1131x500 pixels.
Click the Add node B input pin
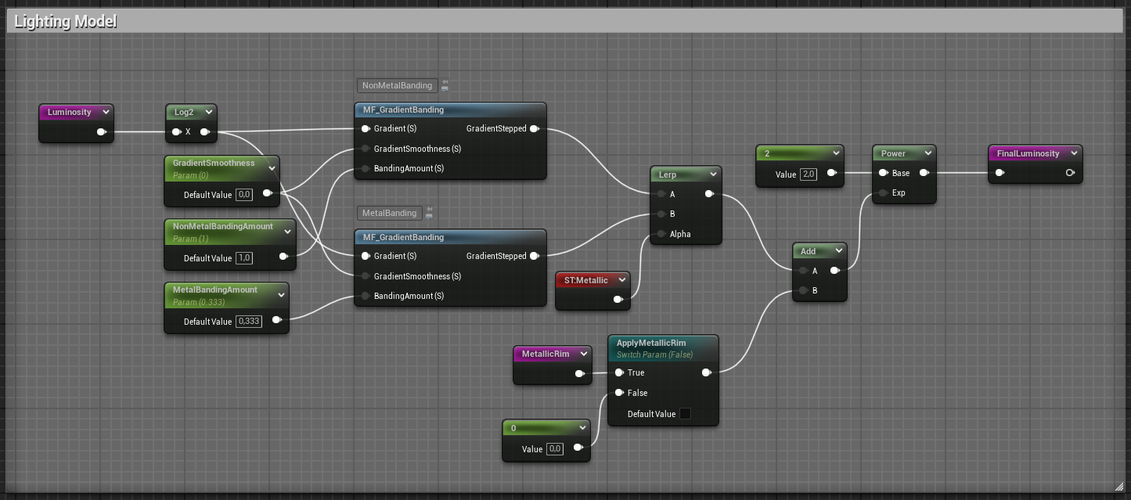click(802, 290)
